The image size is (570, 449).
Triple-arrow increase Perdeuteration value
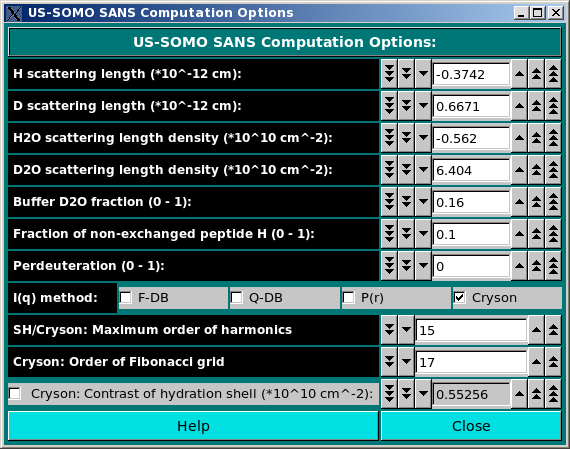click(553, 266)
